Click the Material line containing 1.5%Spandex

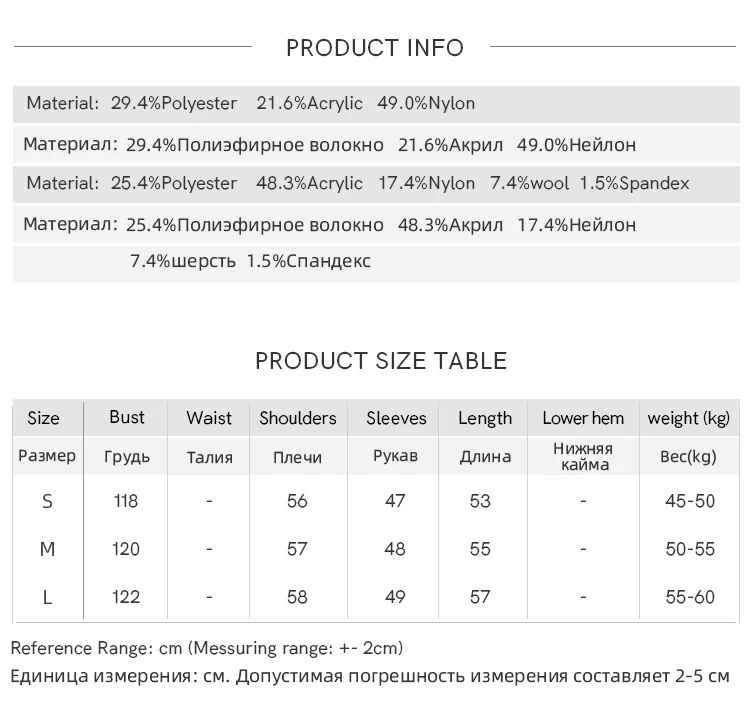point(358,183)
